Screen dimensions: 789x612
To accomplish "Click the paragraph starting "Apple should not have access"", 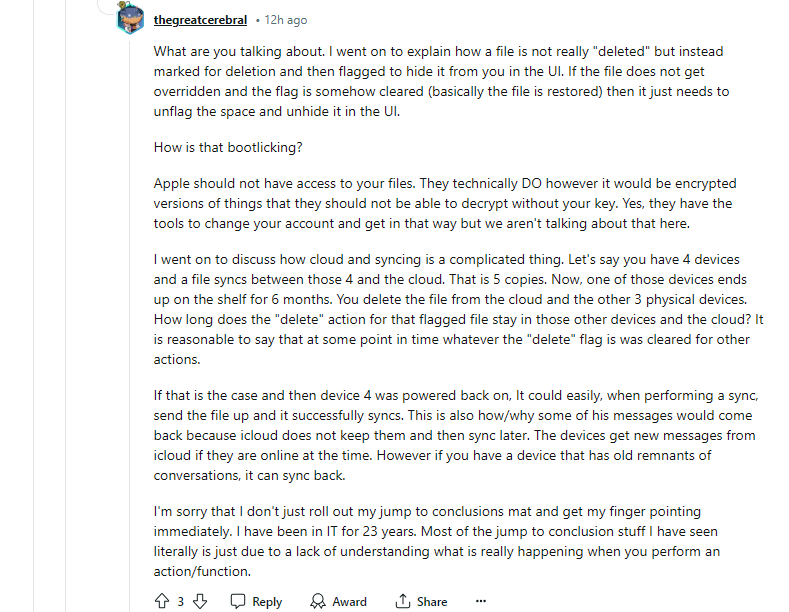I will [x=440, y=203].
